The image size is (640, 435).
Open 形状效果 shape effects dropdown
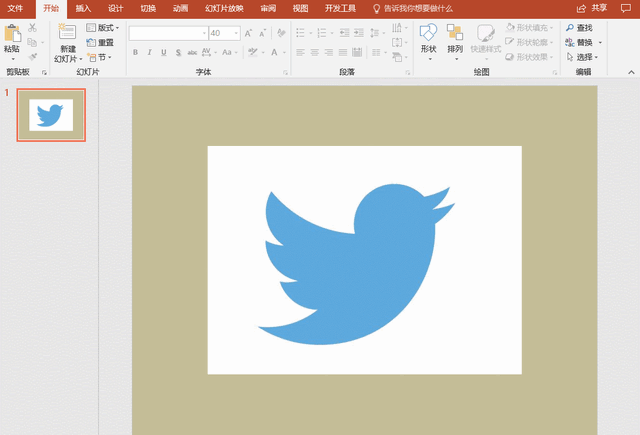[529, 57]
